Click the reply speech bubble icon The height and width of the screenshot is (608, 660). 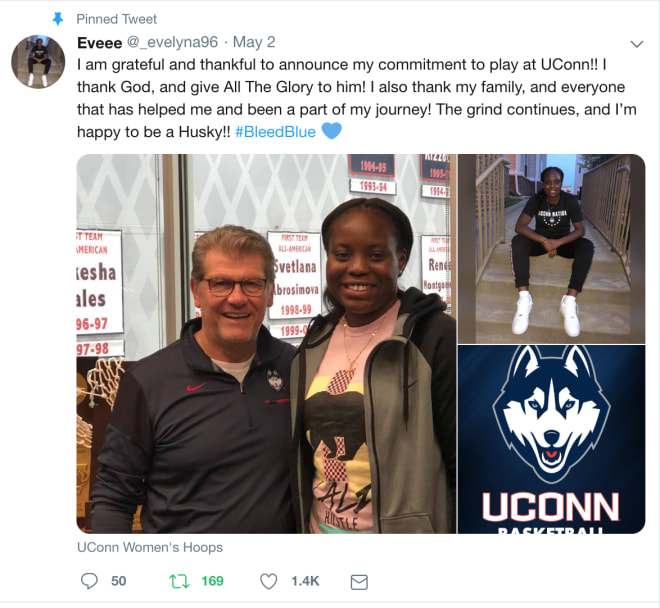(x=89, y=581)
